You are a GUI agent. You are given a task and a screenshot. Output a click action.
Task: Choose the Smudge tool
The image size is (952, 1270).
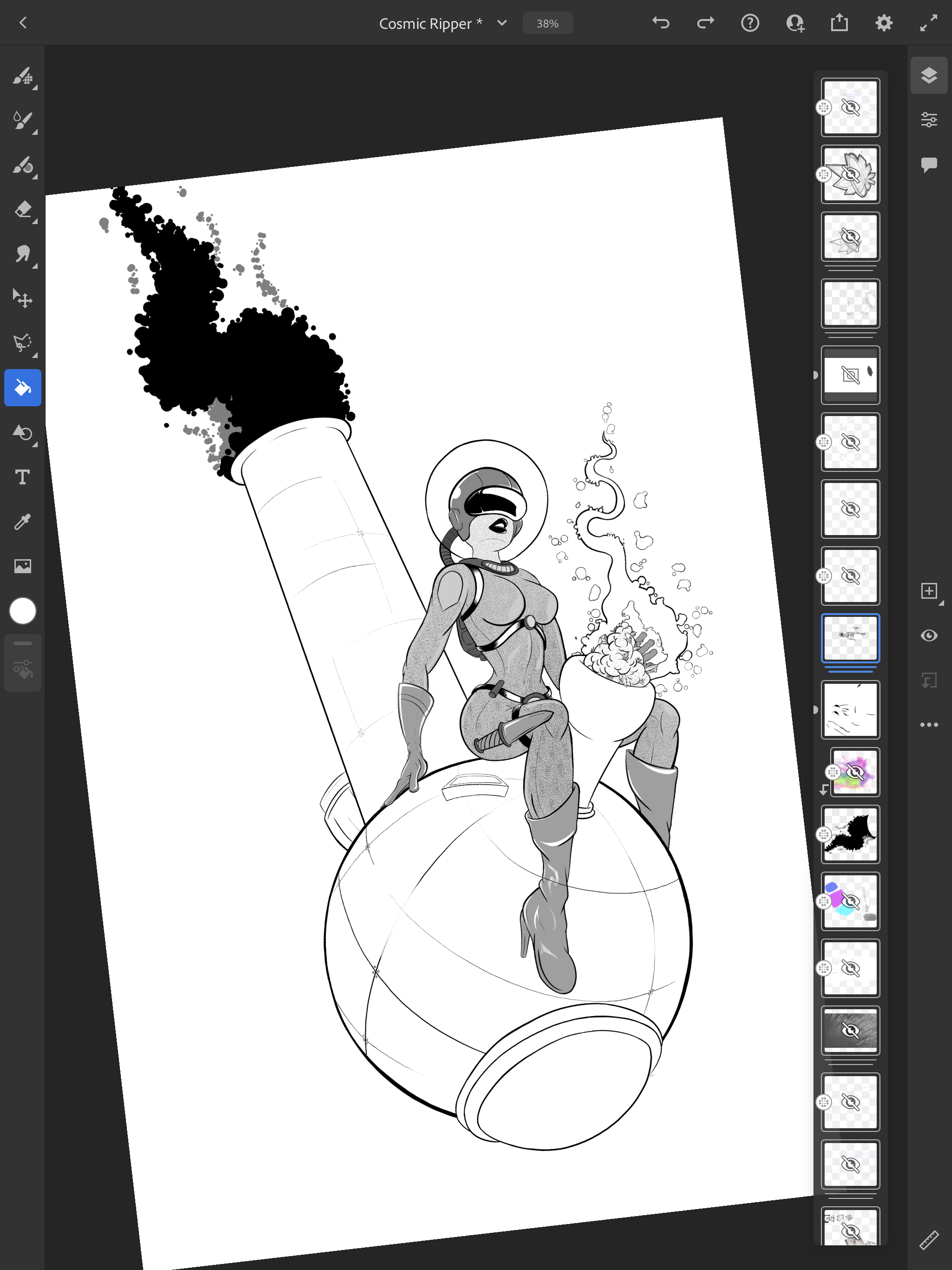[22, 254]
